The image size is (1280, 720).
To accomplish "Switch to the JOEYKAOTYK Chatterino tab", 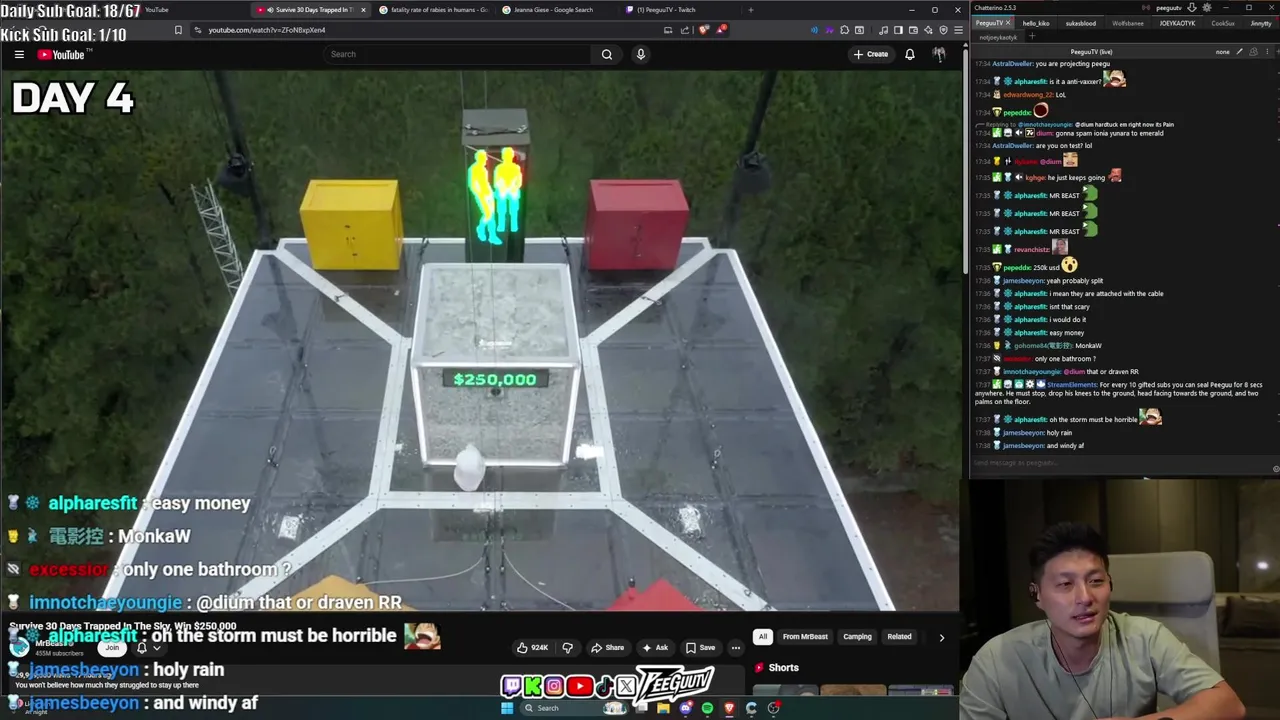I will pos(1177,23).
